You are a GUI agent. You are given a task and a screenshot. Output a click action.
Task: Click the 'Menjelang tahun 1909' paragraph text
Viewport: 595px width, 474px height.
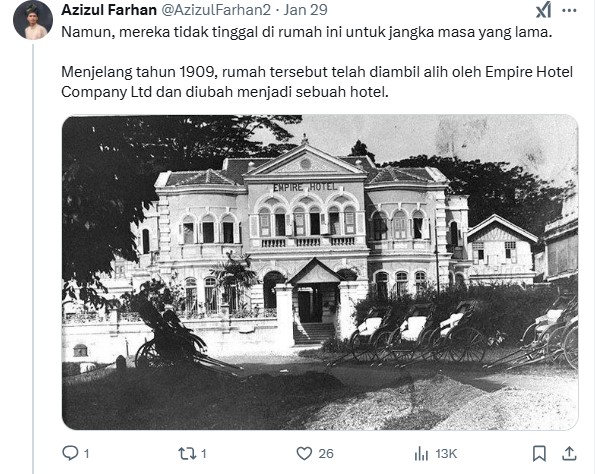[317, 82]
